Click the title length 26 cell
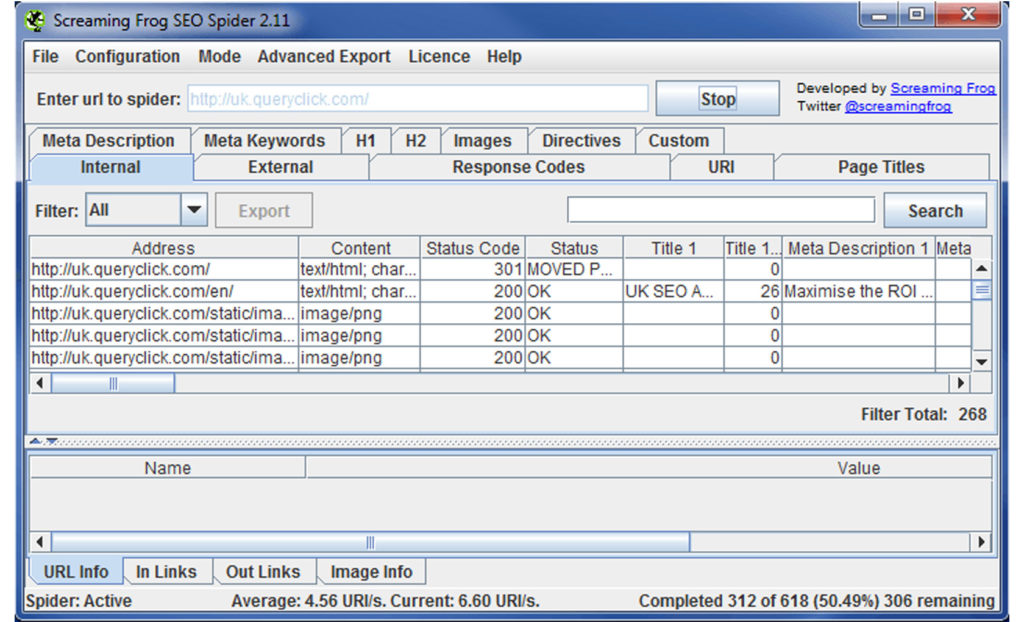This screenshot has width=1024, height=622. click(752, 291)
